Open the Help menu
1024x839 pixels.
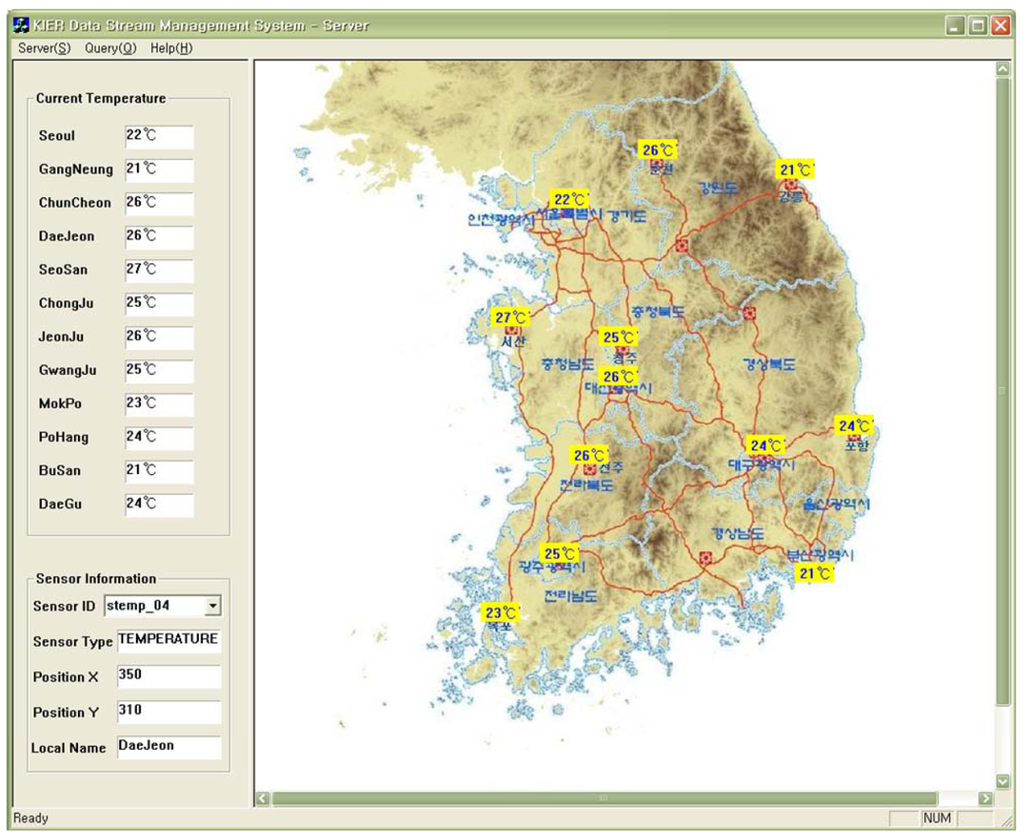(x=171, y=48)
